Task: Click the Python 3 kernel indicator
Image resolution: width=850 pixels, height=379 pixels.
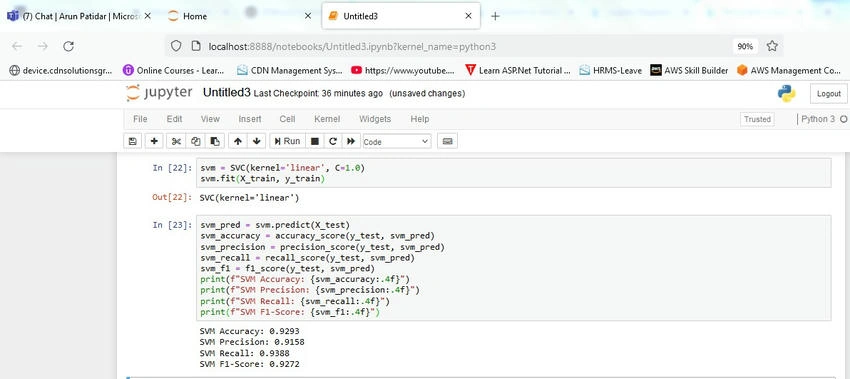Action: [x=818, y=119]
